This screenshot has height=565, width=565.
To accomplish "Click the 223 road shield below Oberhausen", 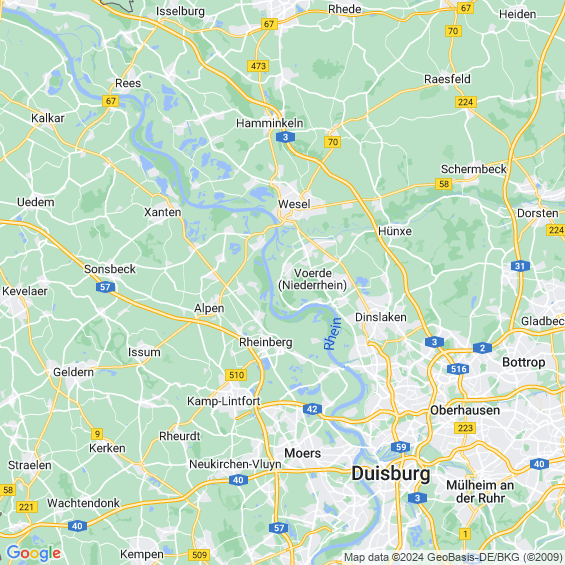I will 465,428.
